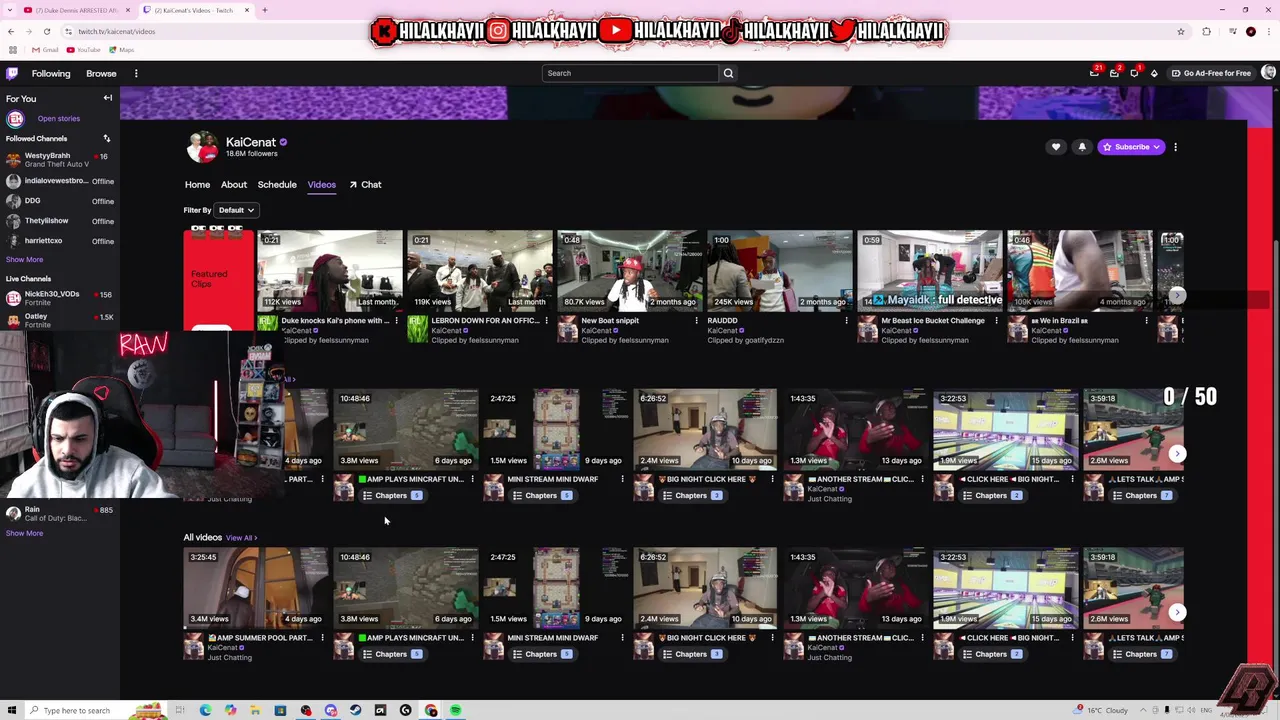The width and height of the screenshot is (1280, 720).
Task: Click the heart follow button on KaiCenat channel
Action: pyautogui.click(x=1056, y=147)
